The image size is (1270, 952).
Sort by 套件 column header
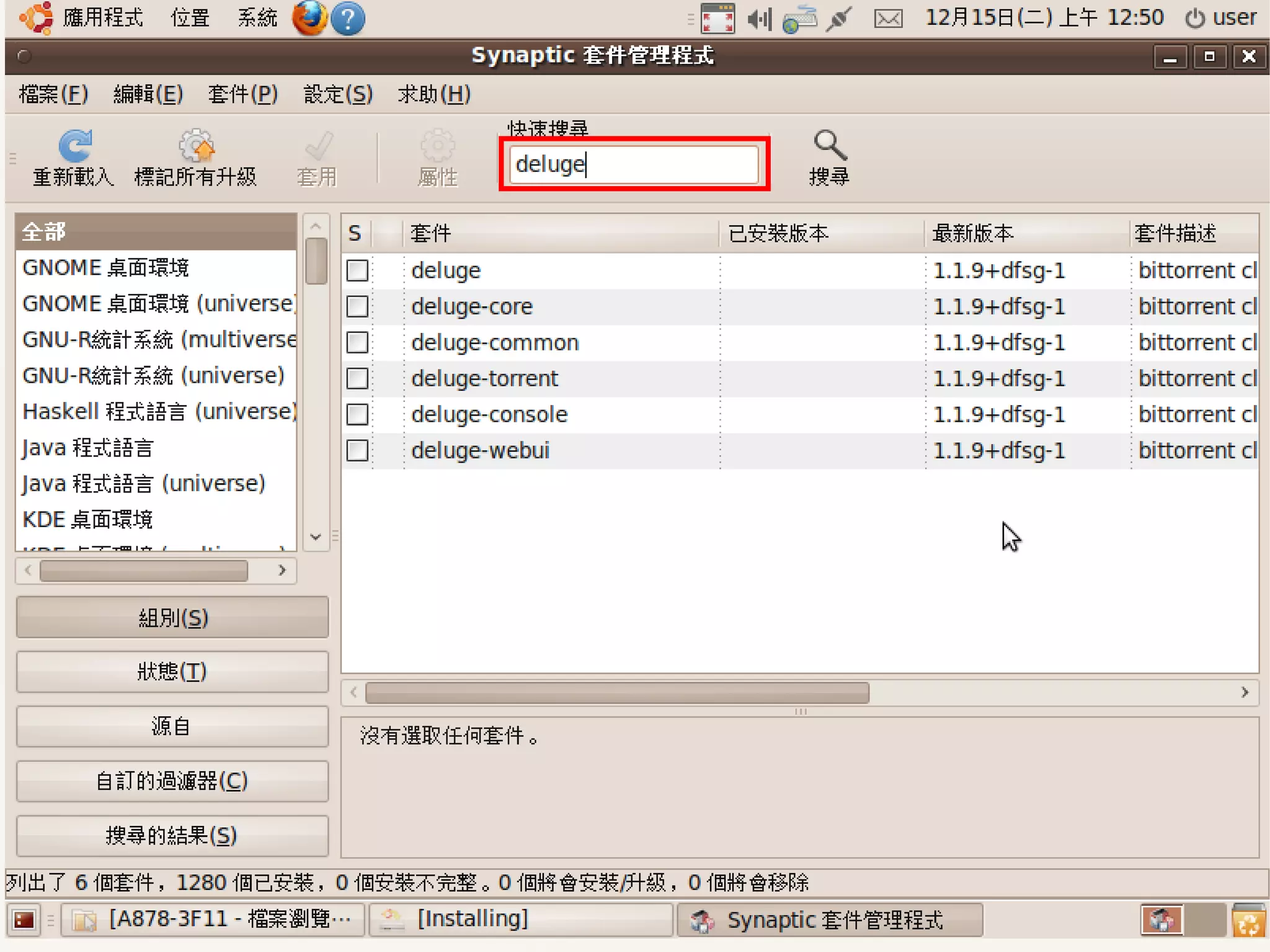click(x=561, y=234)
